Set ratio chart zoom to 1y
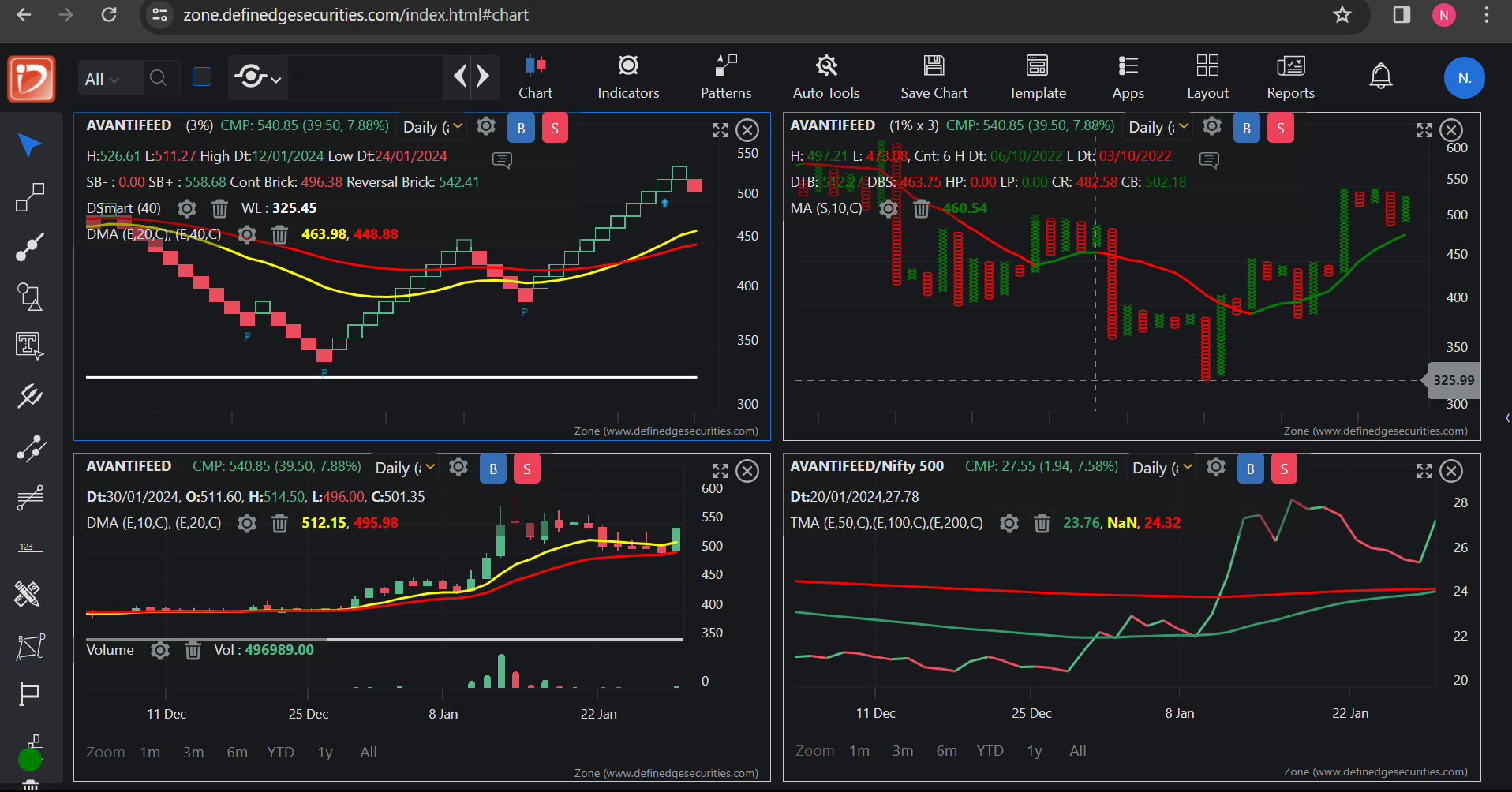Image resolution: width=1512 pixels, height=792 pixels. click(x=1035, y=750)
